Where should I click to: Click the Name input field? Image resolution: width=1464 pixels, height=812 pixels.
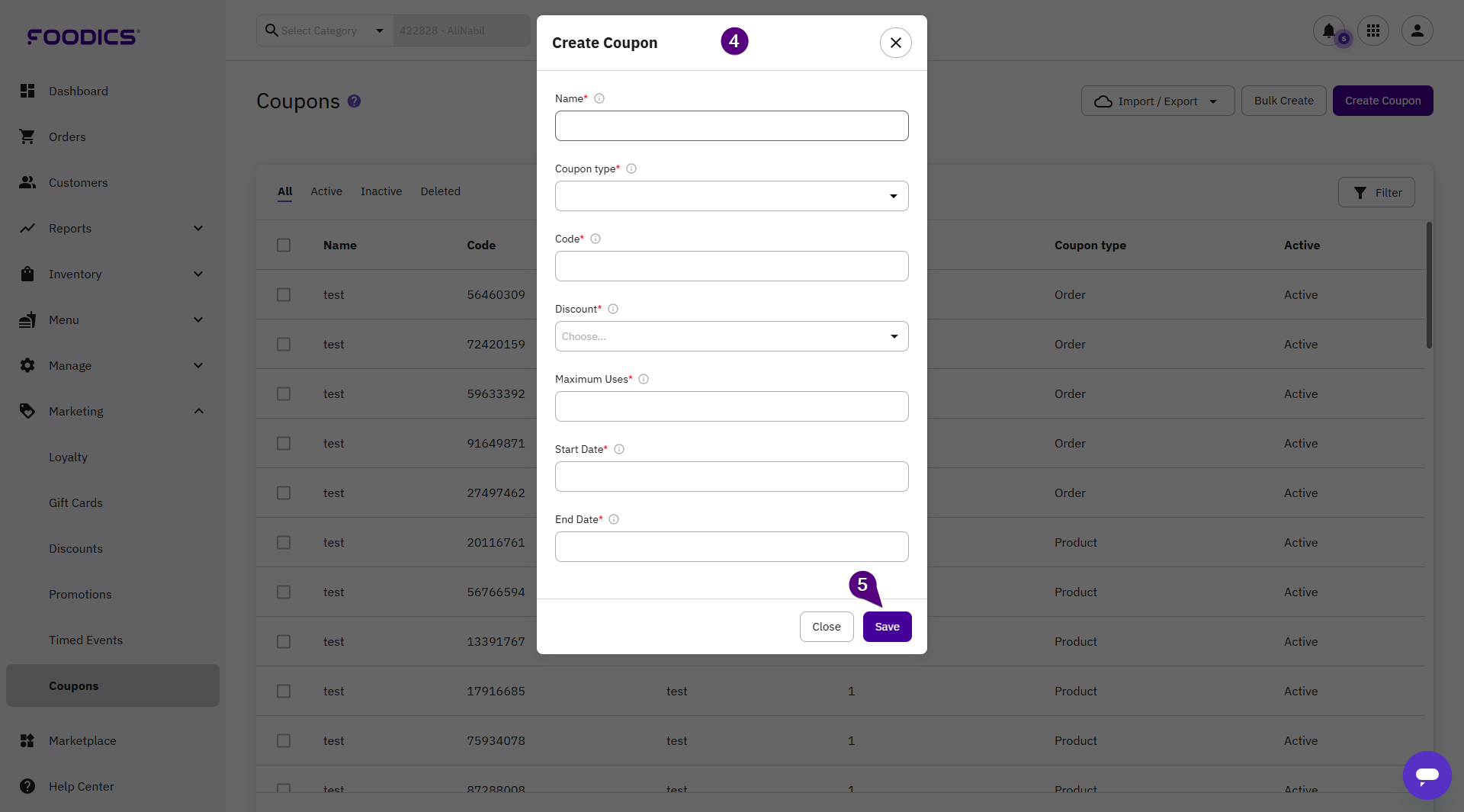click(731, 126)
